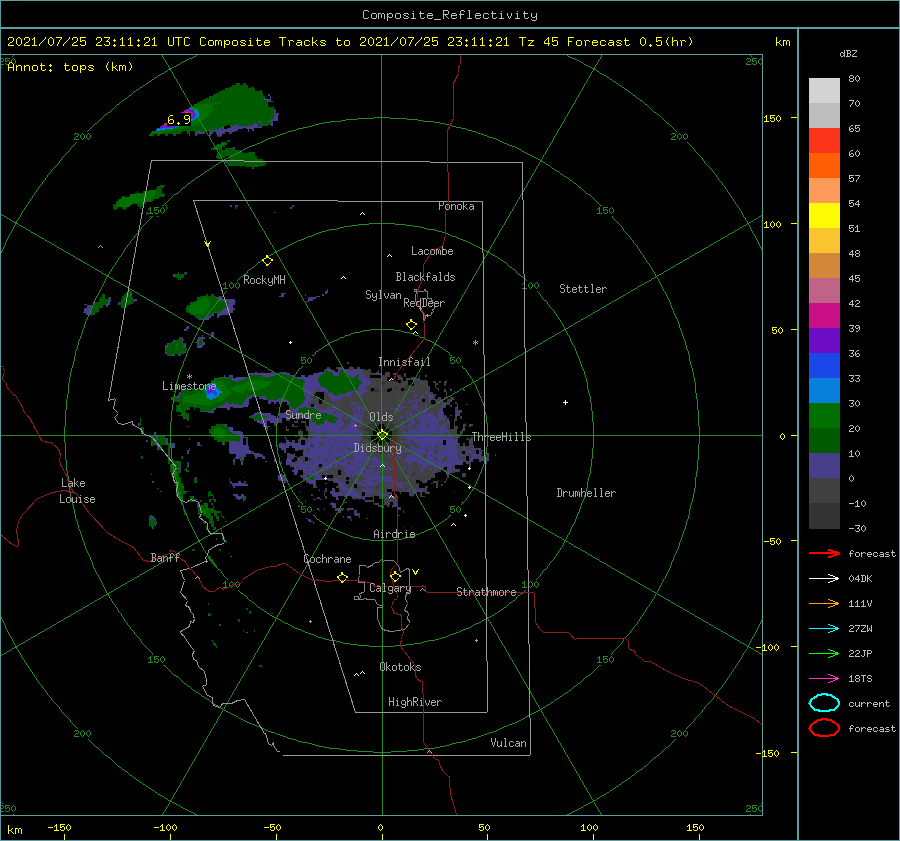Click the Composite_Reflectivity title
This screenshot has width=900, height=841.
(x=450, y=15)
